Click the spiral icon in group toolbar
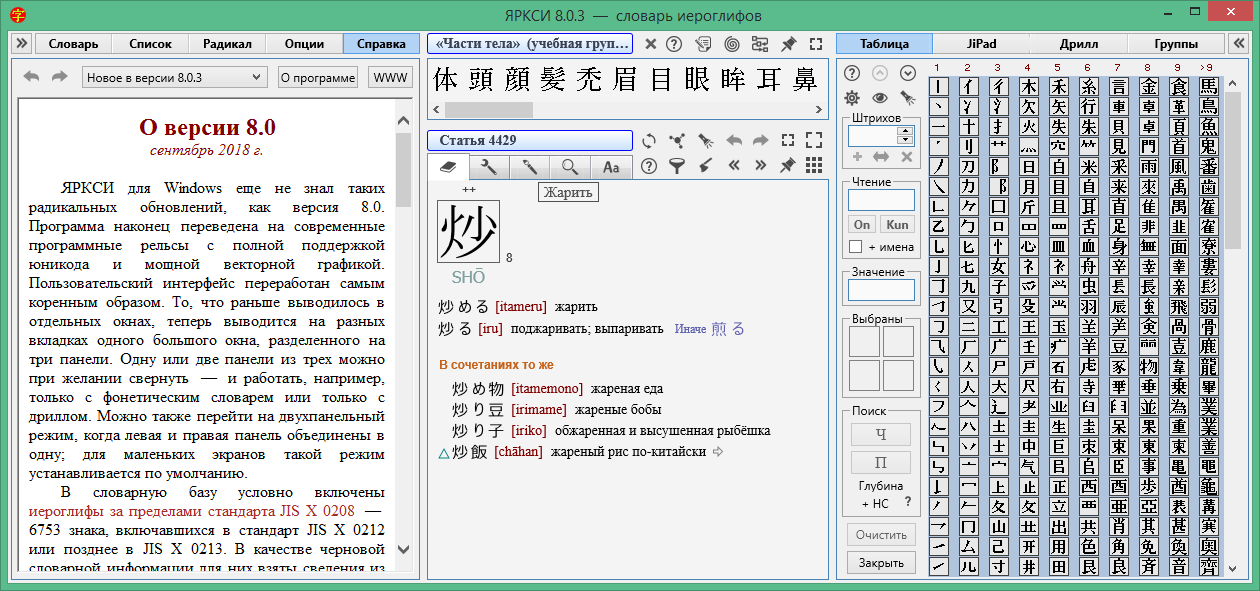This screenshot has height=591, width=1260. click(732, 44)
